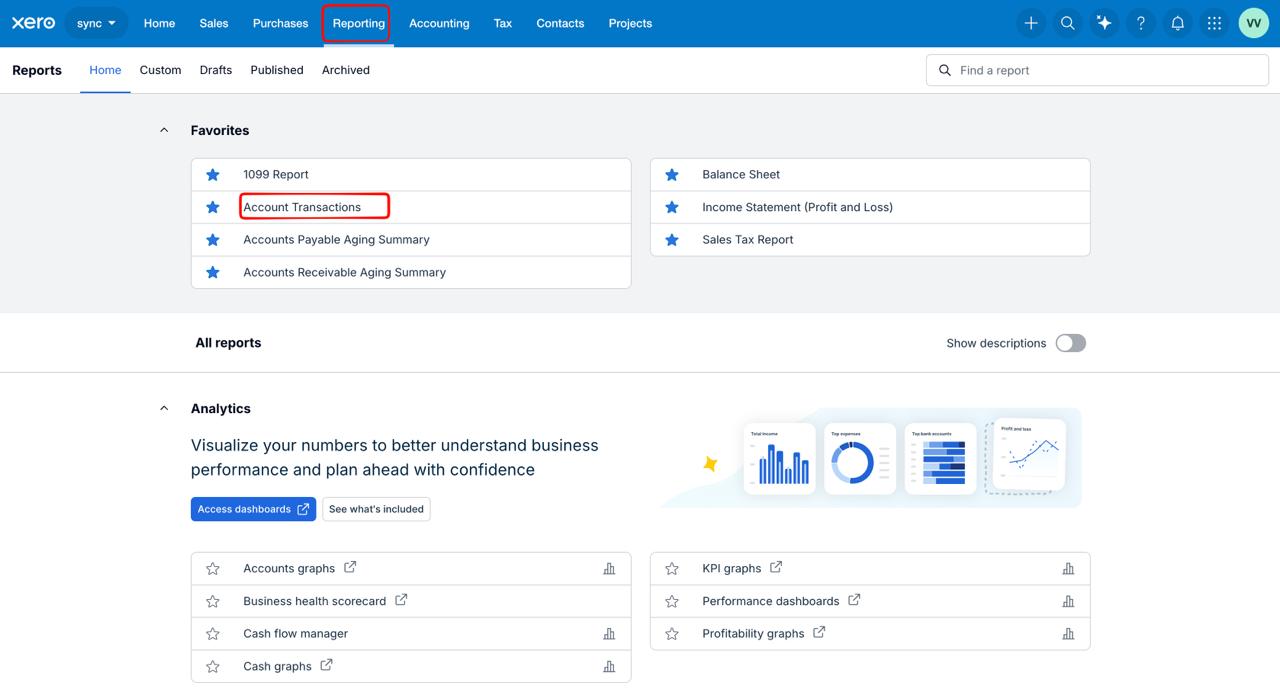This screenshot has height=699, width=1280.
Task: Open the Purchases menu
Action: (x=280, y=23)
